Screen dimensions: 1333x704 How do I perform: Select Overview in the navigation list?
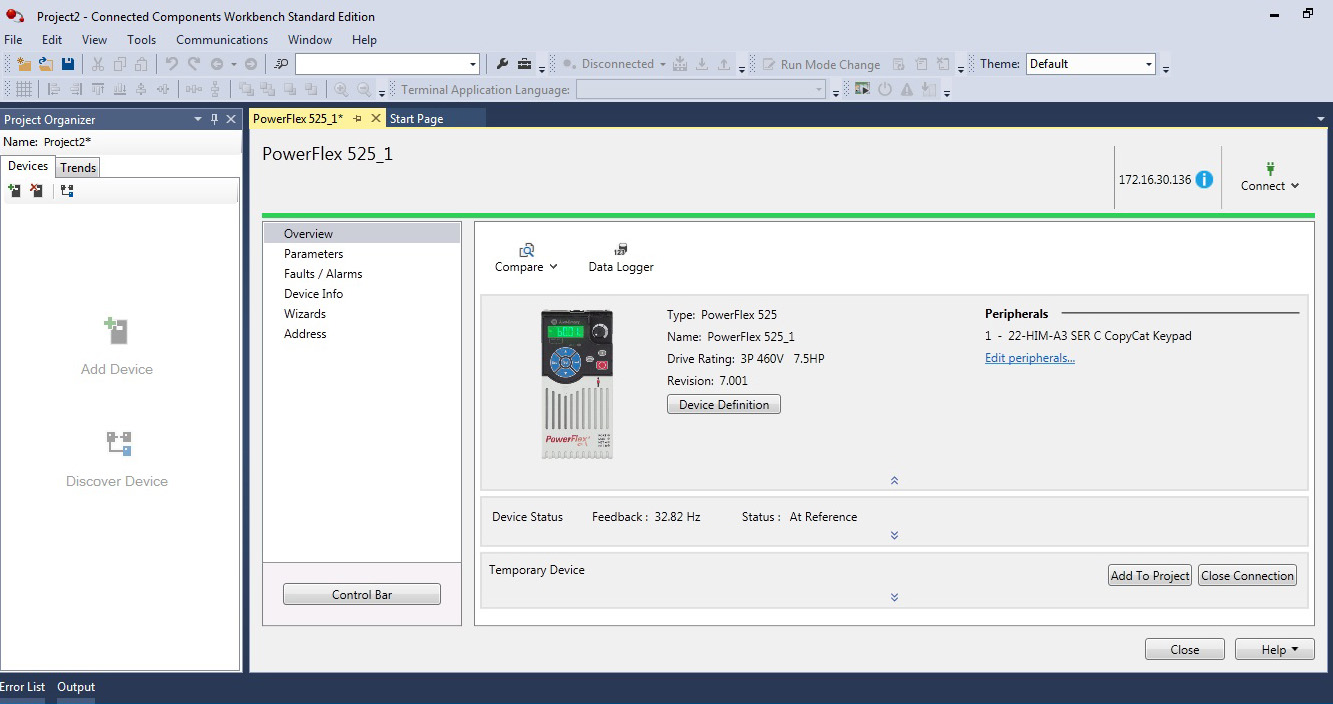coord(362,233)
